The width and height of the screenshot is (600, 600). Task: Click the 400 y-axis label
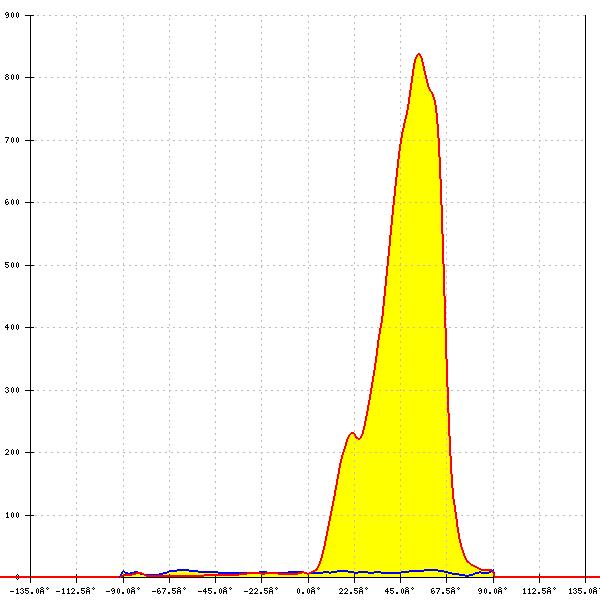click(12, 328)
